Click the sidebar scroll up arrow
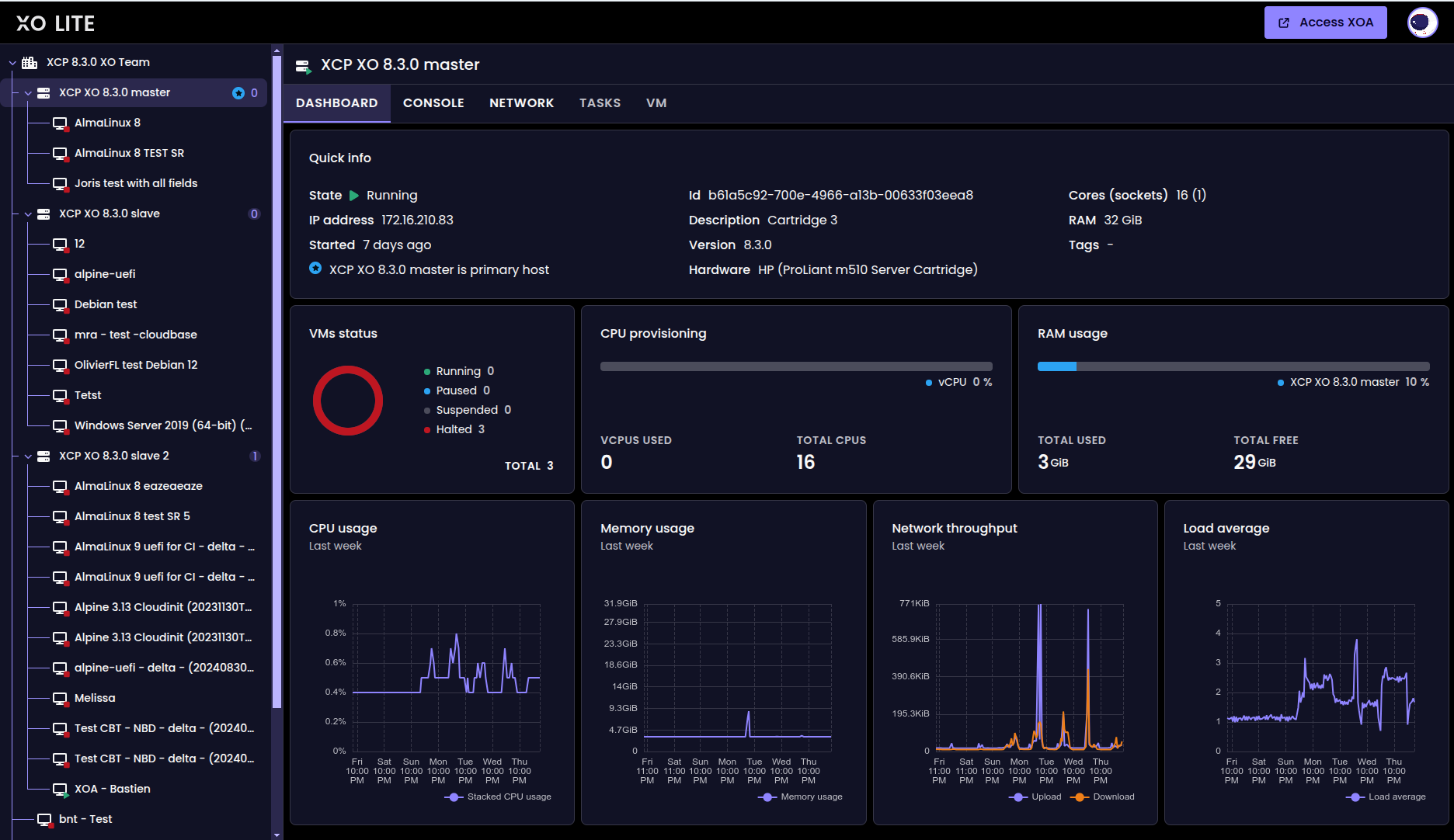 pos(277,50)
